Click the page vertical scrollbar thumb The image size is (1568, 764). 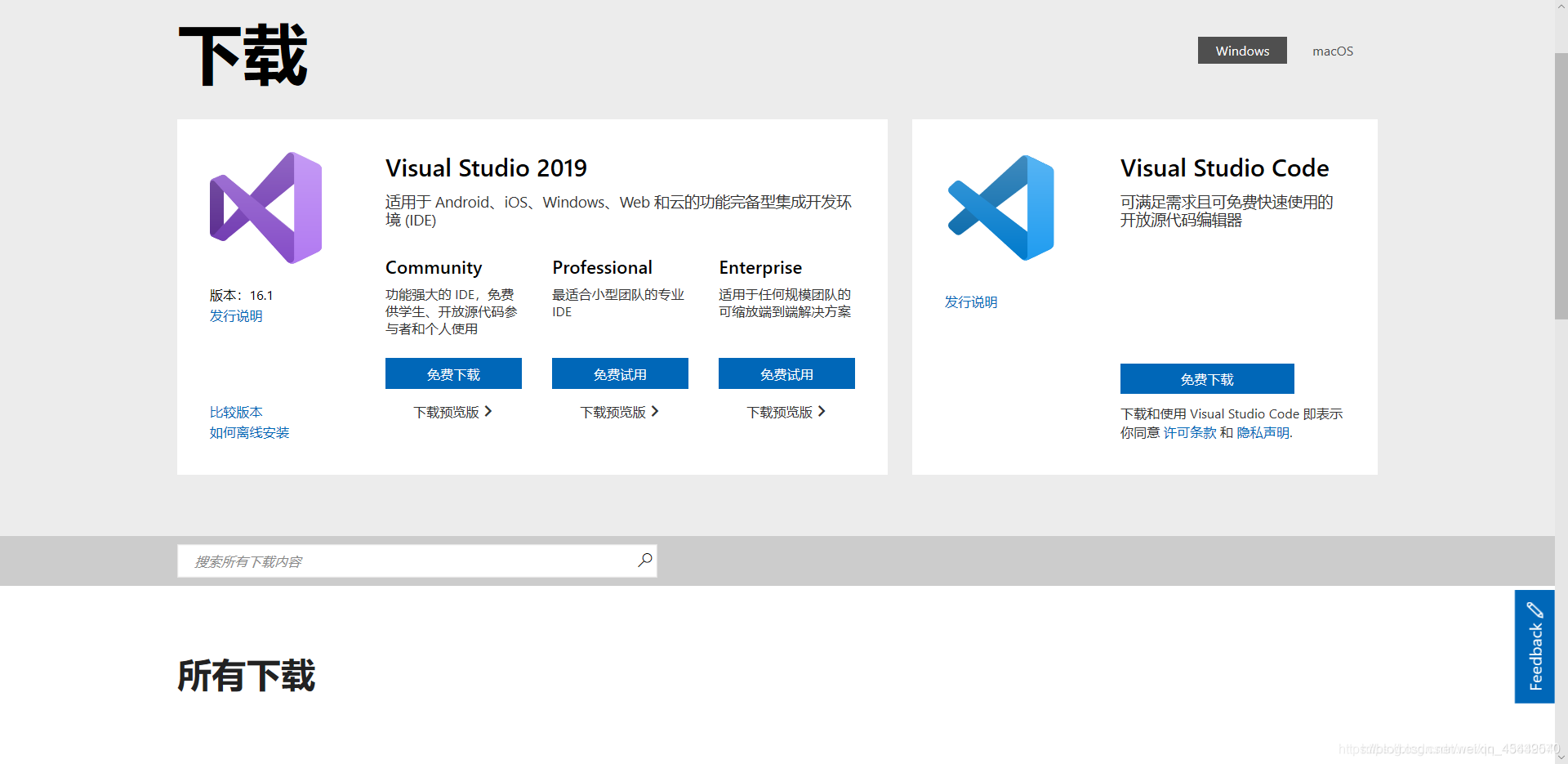1561,186
